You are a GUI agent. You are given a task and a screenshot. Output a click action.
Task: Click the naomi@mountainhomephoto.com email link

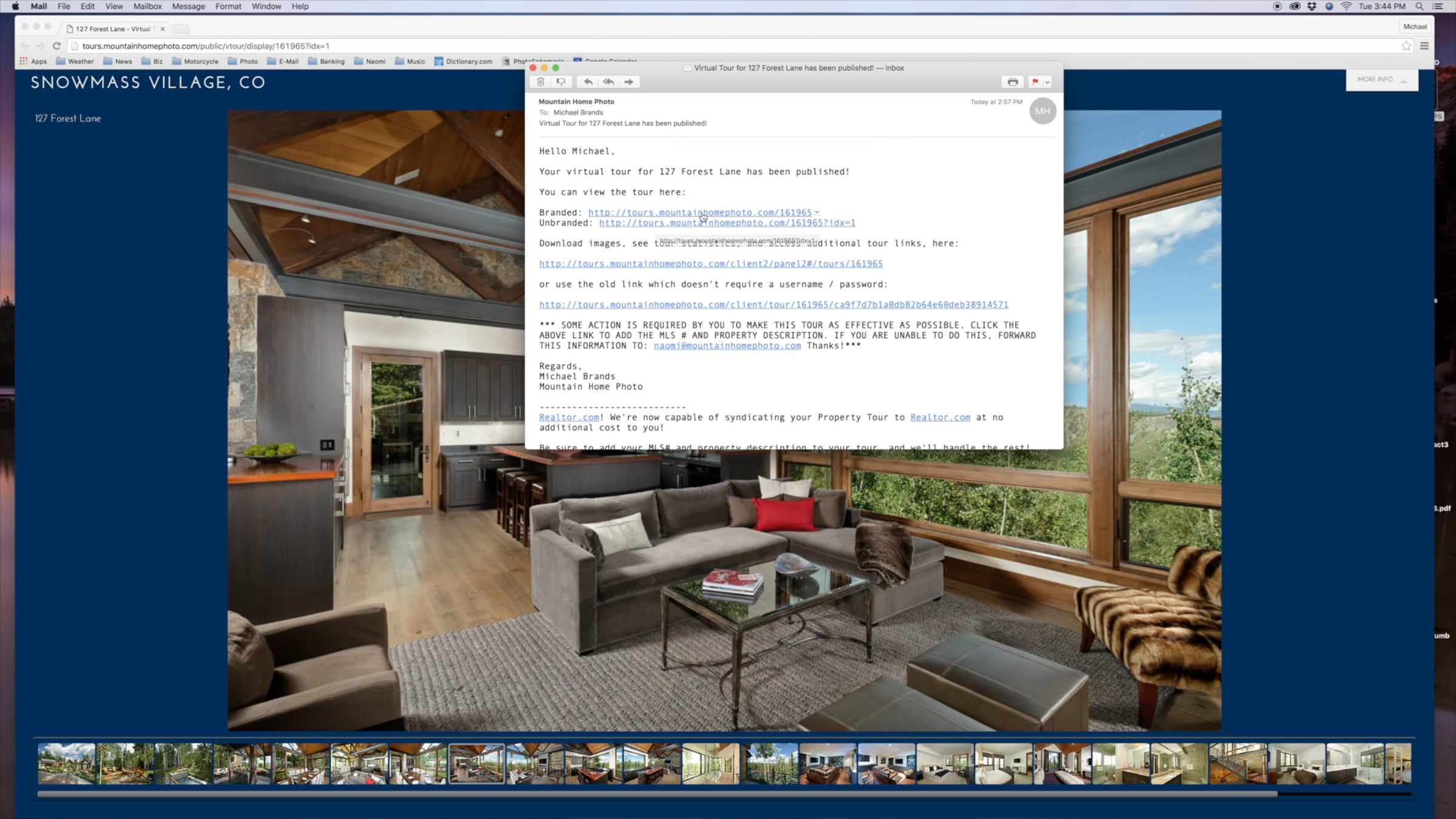click(x=727, y=346)
